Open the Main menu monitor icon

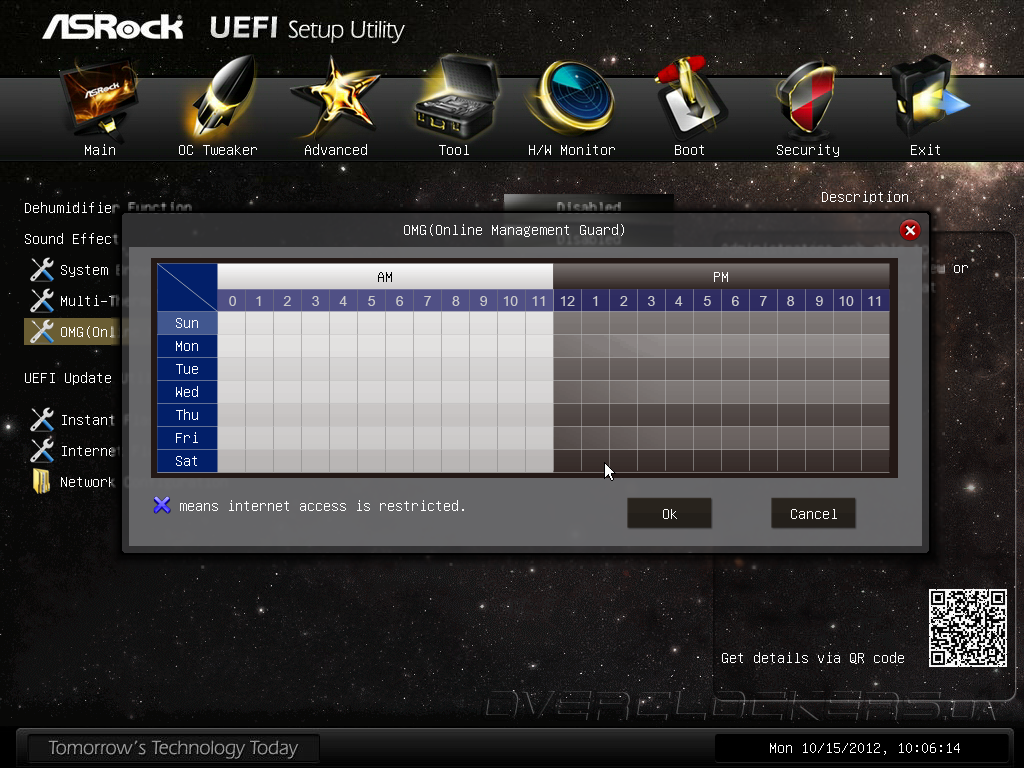[x=99, y=99]
